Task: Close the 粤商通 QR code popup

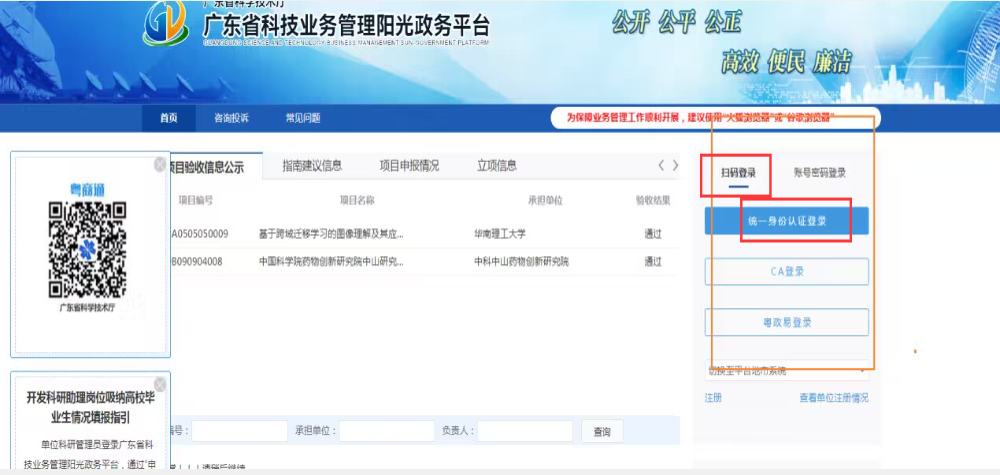Action: click(159, 164)
